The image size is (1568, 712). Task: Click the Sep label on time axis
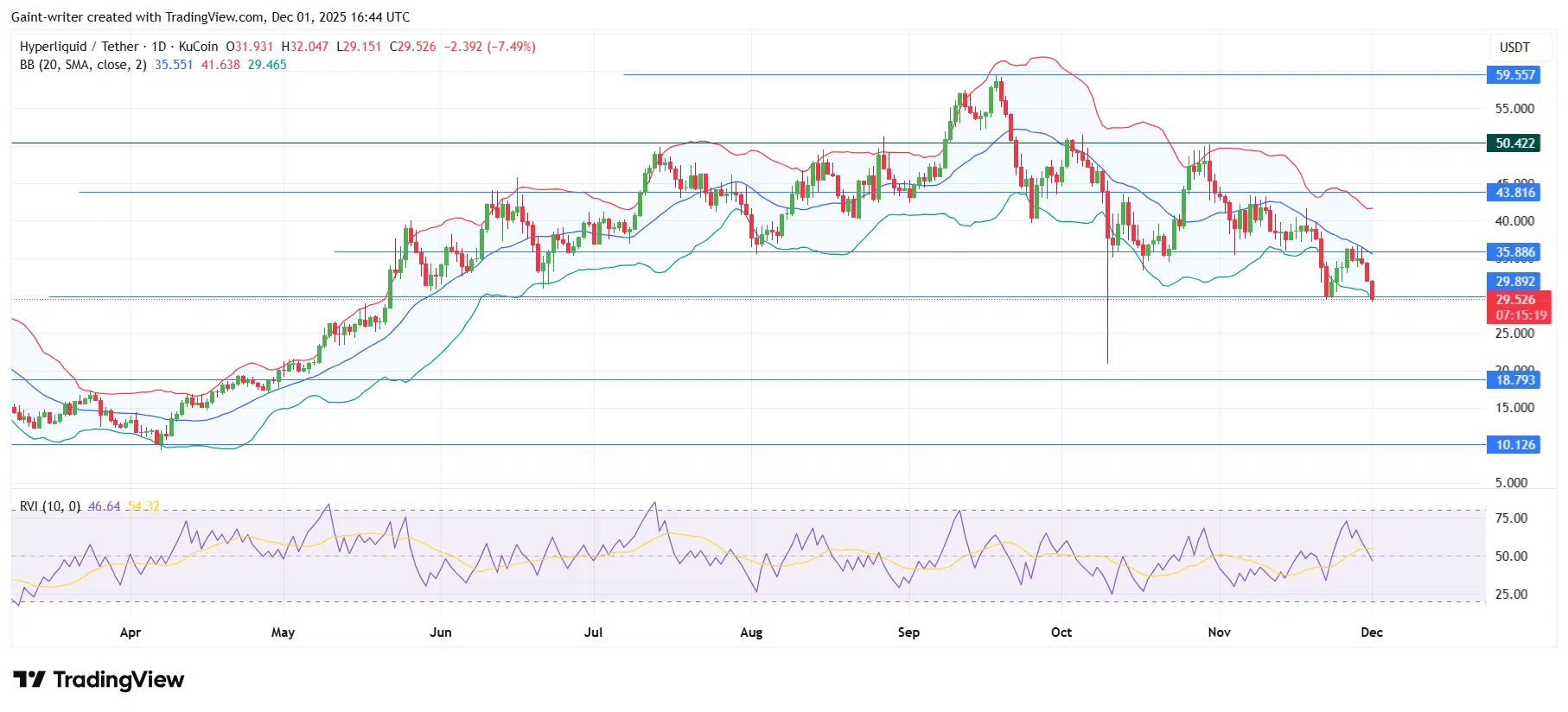click(x=908, y=633)
